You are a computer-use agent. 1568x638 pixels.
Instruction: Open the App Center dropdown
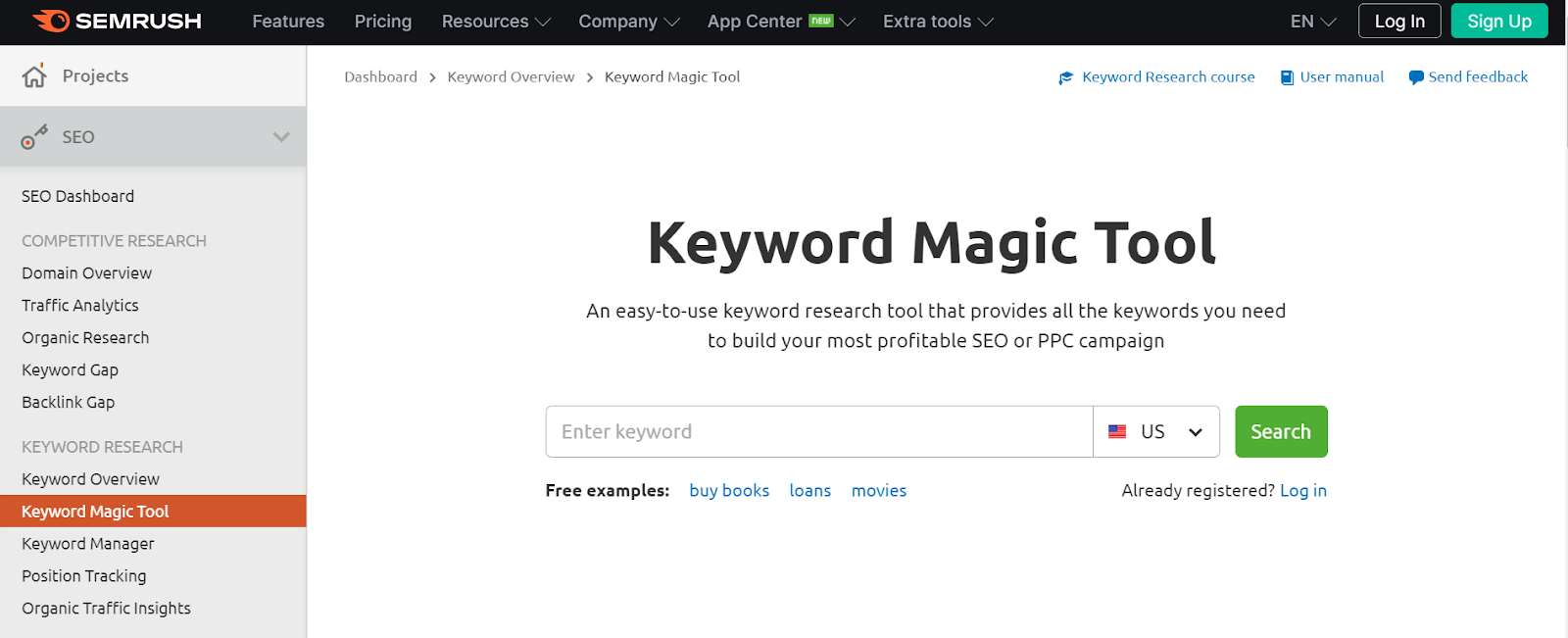tap(781, 22)
